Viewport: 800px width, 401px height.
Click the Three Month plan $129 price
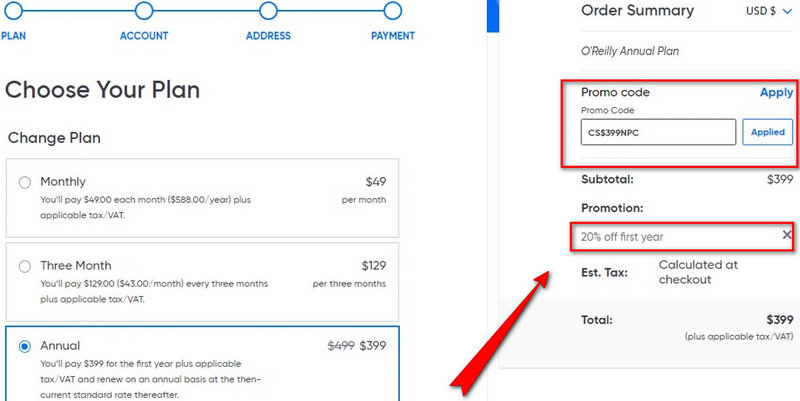(373, 266)
